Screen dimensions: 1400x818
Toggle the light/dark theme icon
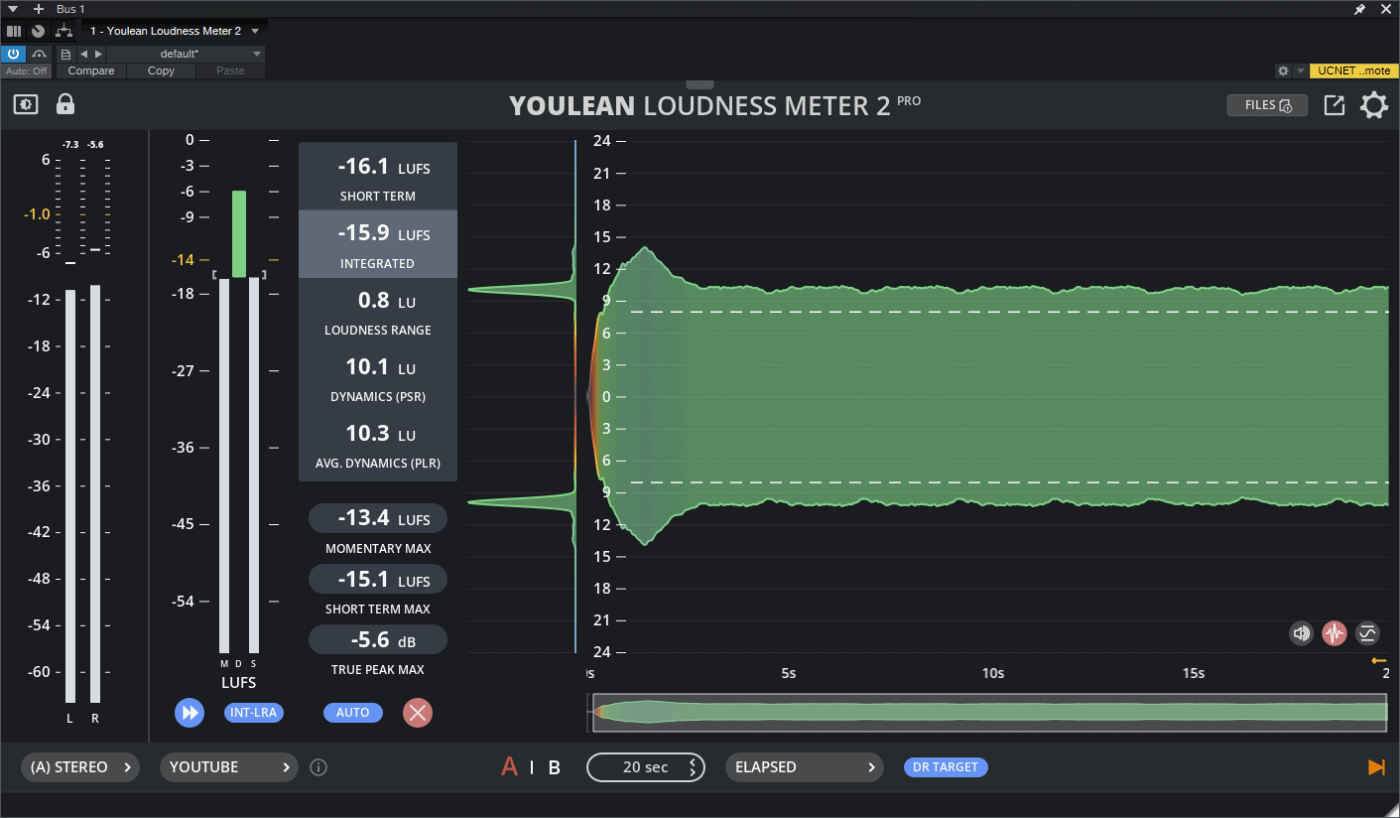(25, 104)
